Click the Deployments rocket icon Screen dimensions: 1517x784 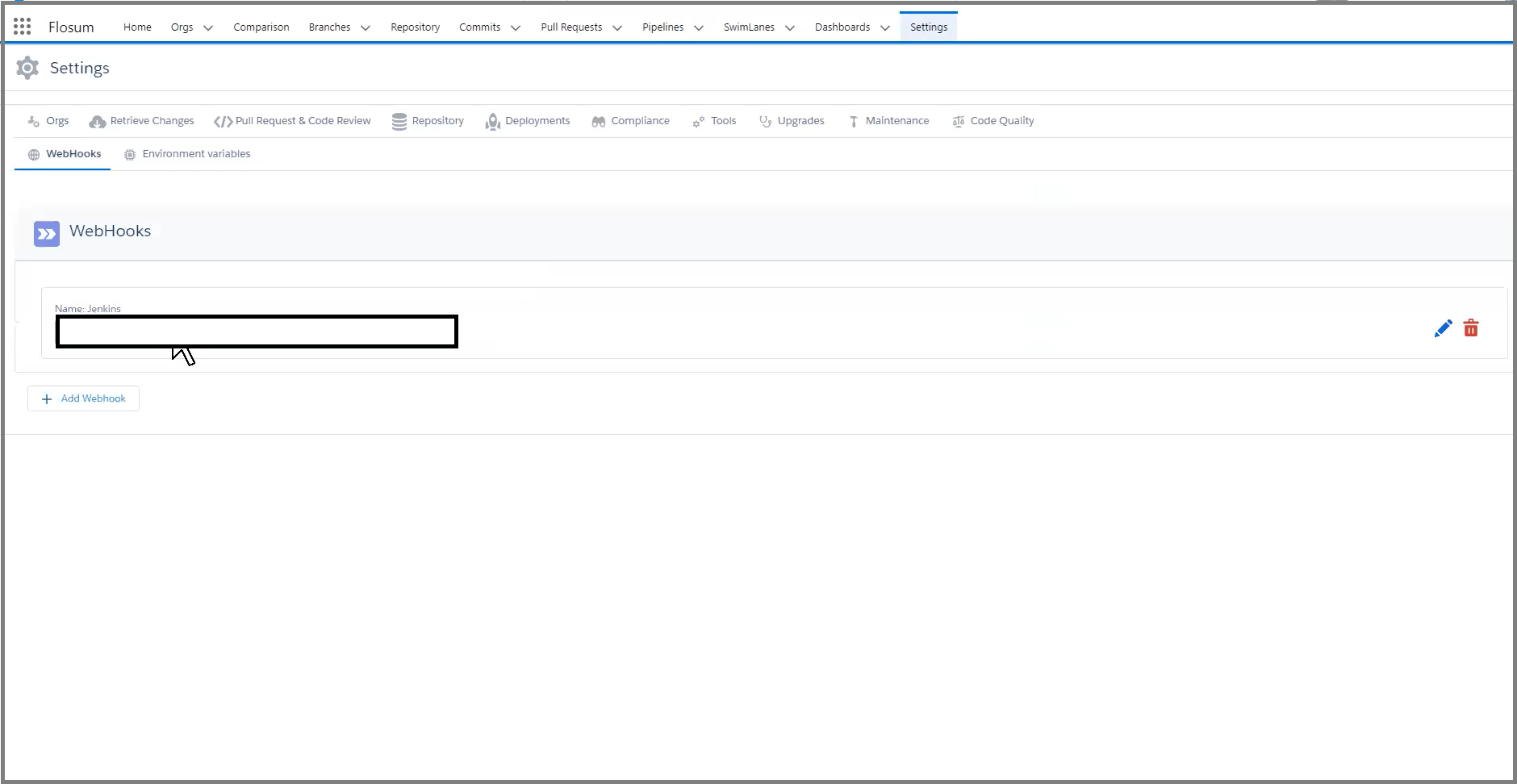(492, 122)
